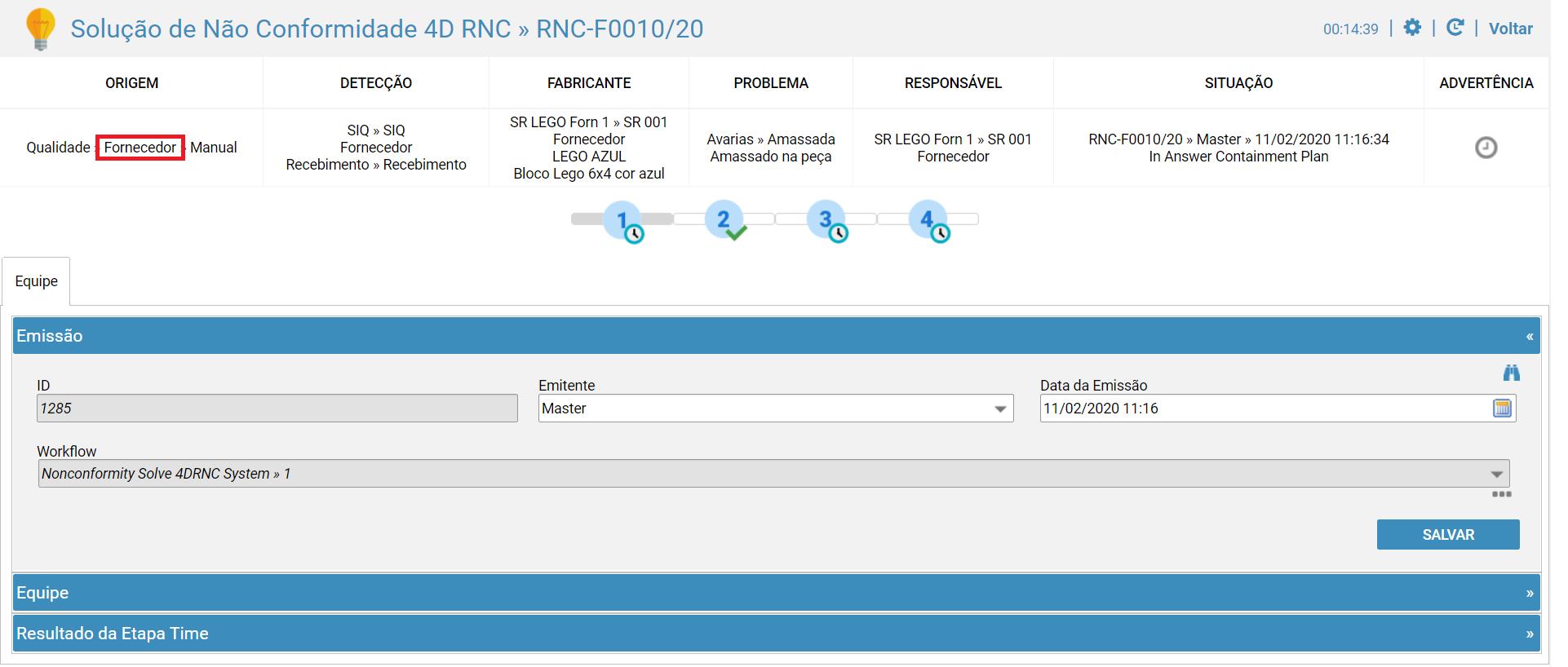Viewport: 1568px width, 667px height.
Task: Go to workflow step 3
Action: coord(827,221)
